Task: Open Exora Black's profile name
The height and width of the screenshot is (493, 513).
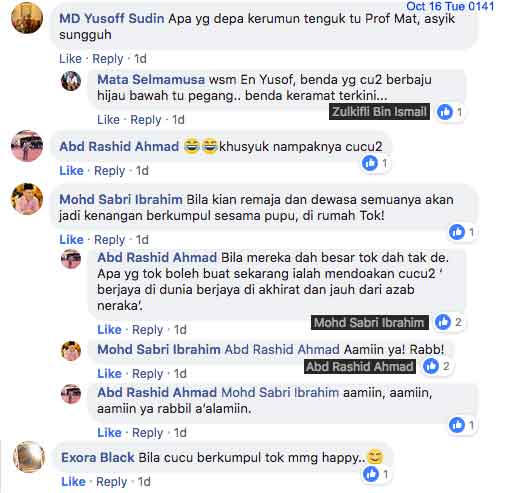Action: click(98, 457)
